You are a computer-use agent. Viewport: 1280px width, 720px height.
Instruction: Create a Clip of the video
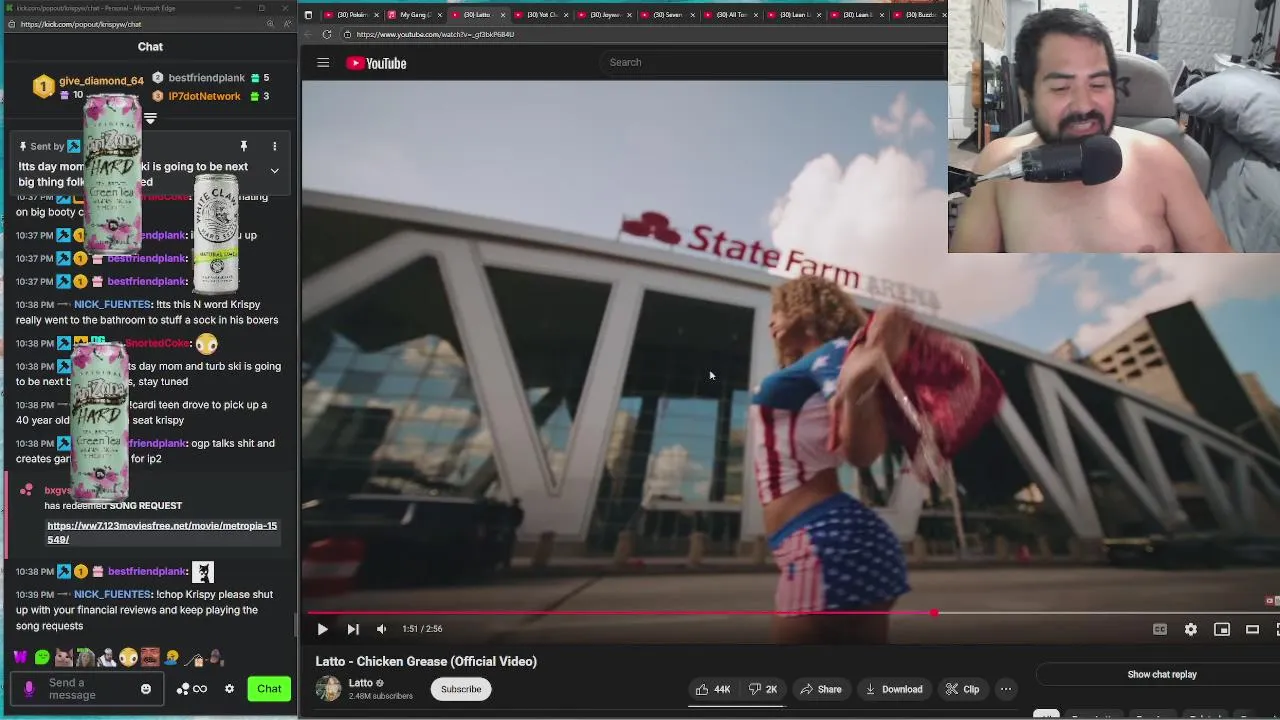pos(962,689)
